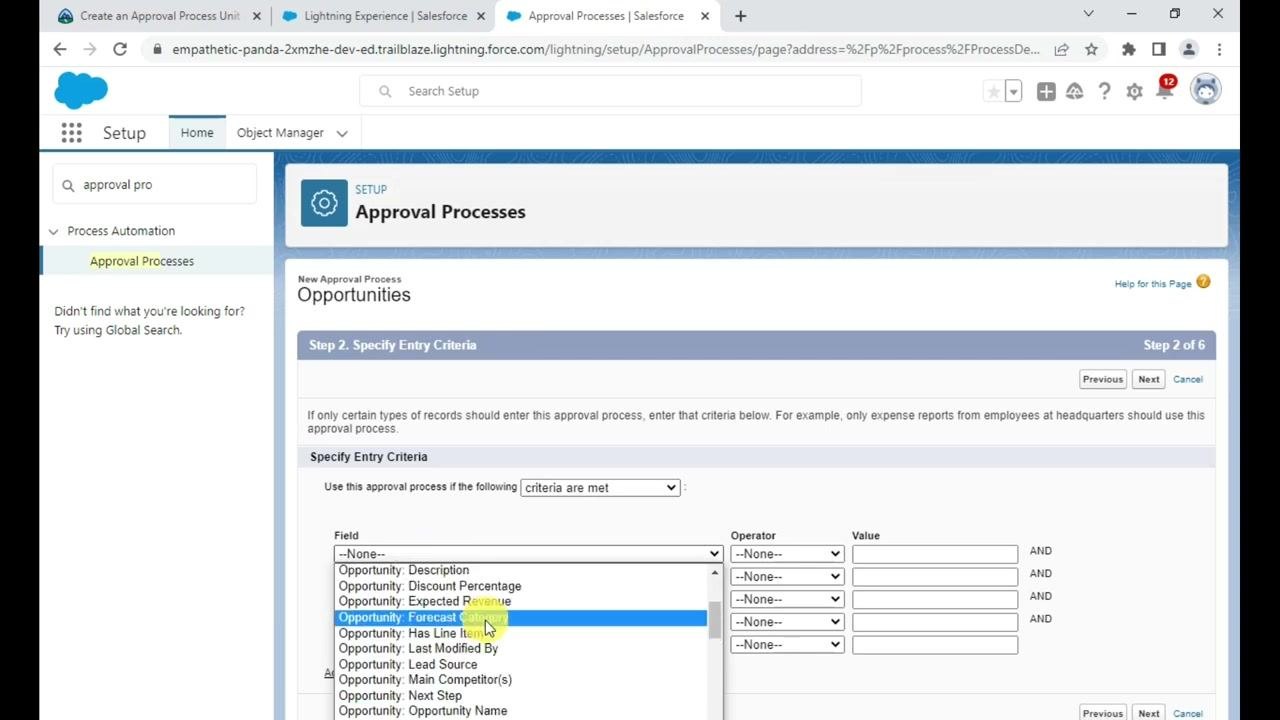Open the Salesforce Help question mark icon
Viewport: 1280px width, 720px height.
[1104, 92]
